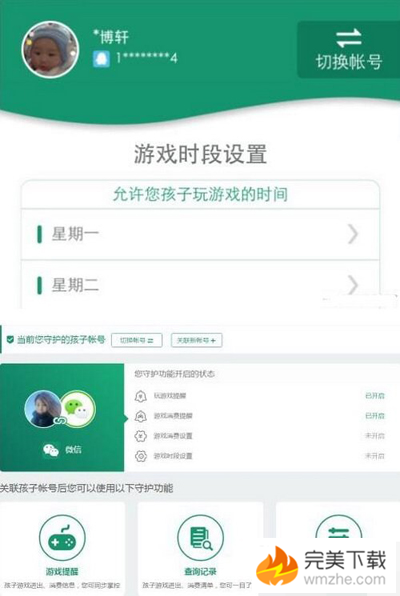Click the small 切换帐号 button in the guardian bar

[x=137, y=340]
